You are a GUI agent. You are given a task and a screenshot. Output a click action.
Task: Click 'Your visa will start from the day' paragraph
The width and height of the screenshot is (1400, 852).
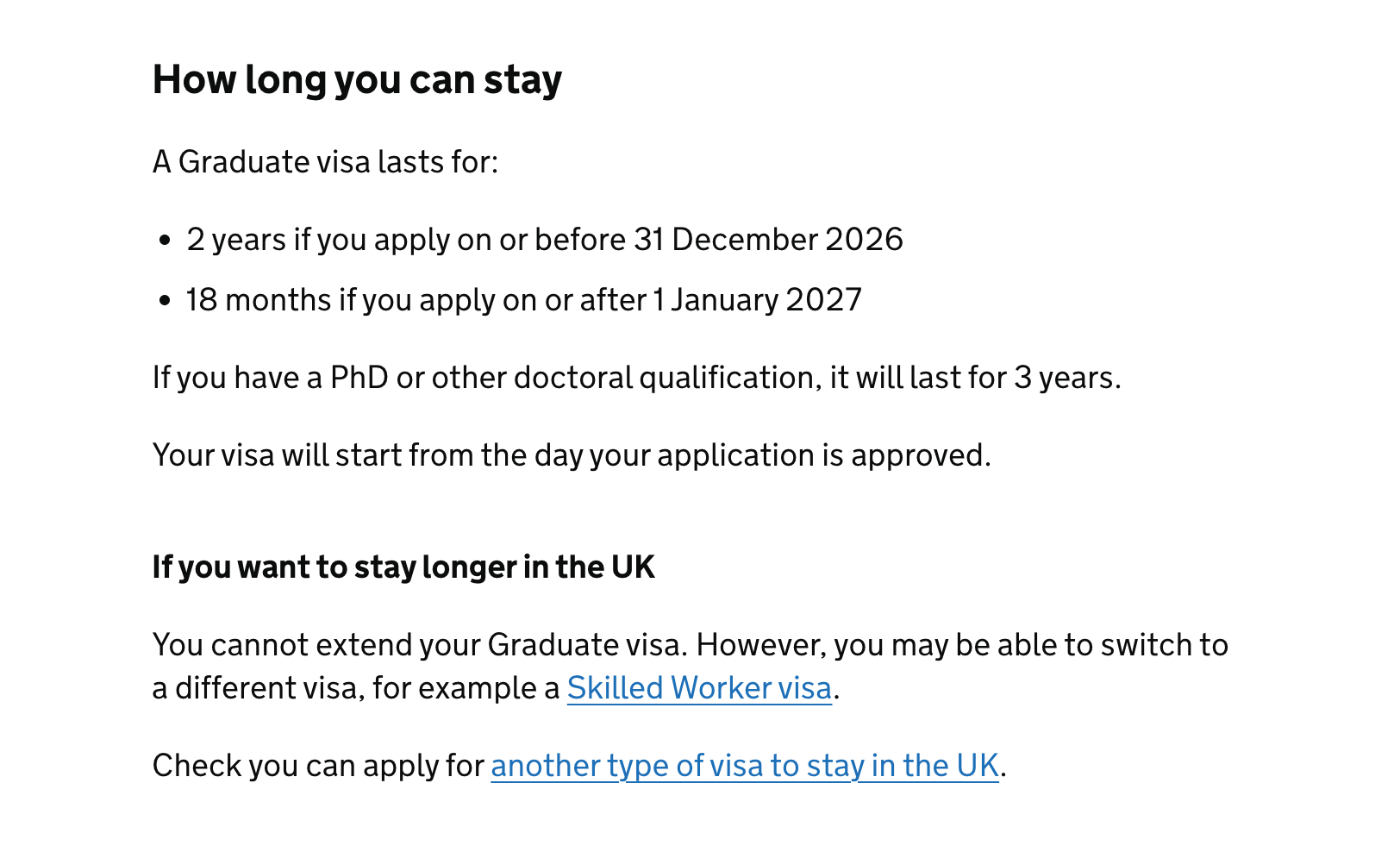pos(572,455)
